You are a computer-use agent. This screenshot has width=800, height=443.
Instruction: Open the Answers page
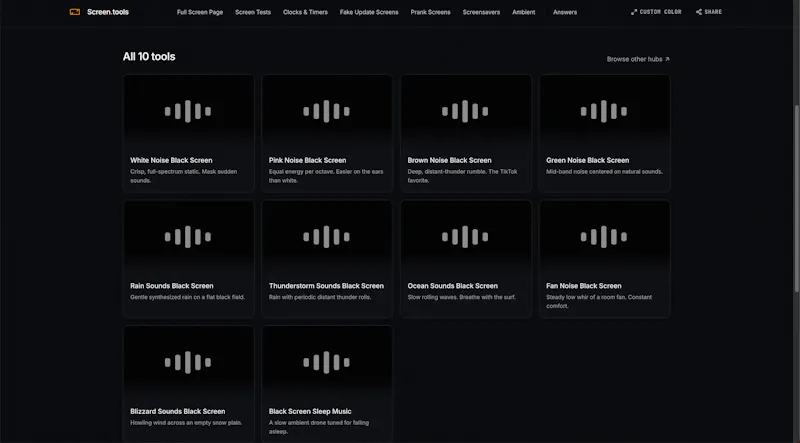point(565,12)
